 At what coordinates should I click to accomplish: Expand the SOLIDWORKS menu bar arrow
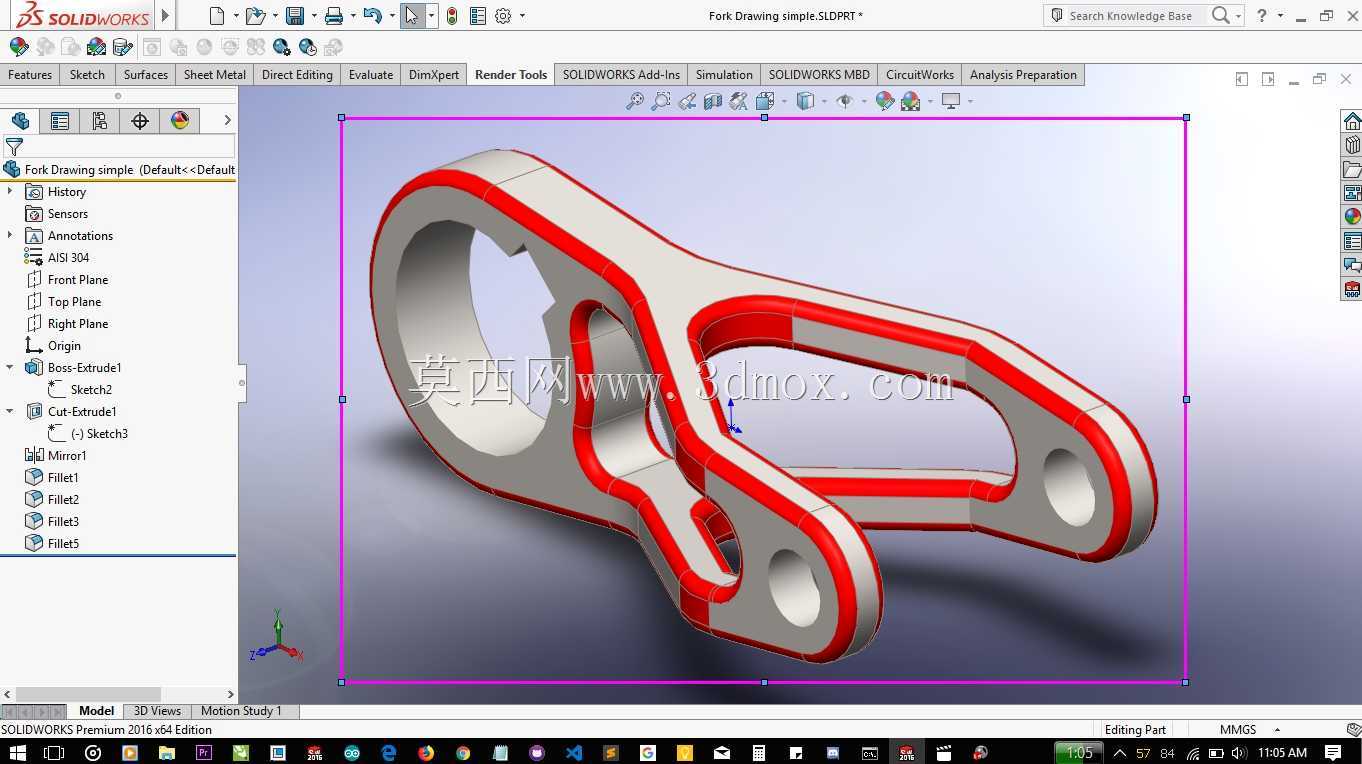[166, 15]
